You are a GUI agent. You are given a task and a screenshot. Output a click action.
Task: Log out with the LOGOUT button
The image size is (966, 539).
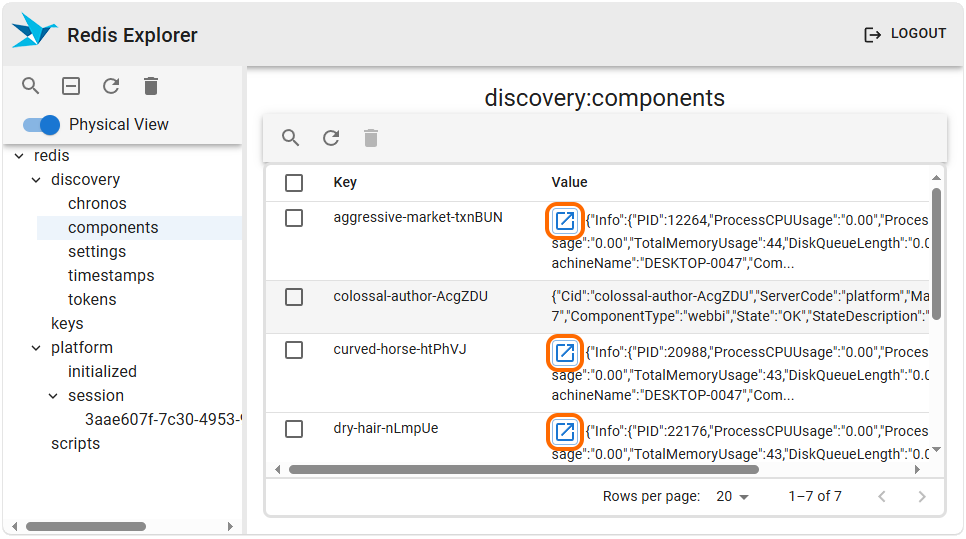(x=905, y=34)
